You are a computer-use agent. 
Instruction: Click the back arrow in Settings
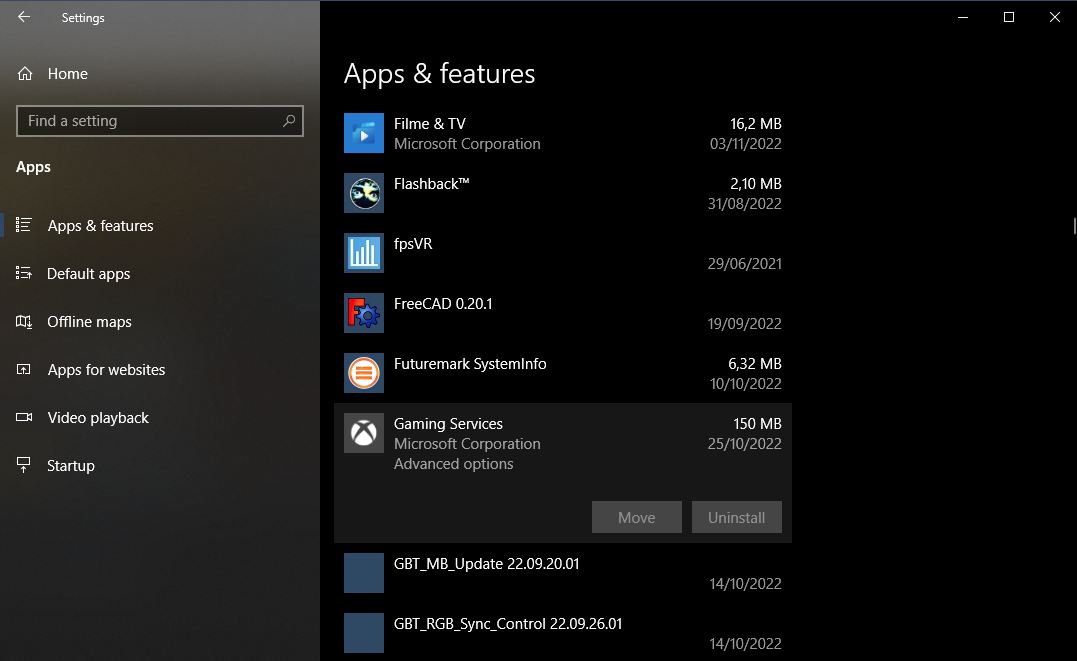tap(24, 17)
